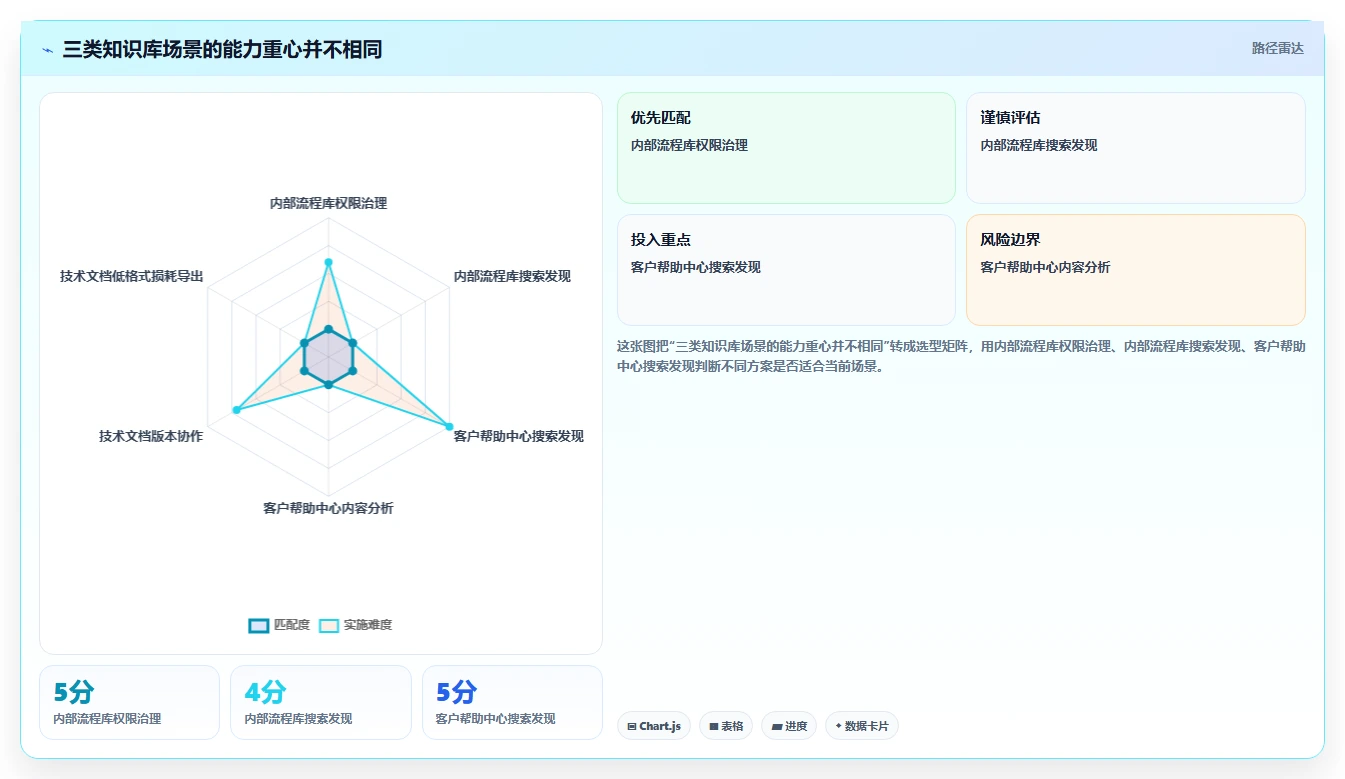Click the Chart.js tag icon
Image resolution: width=1345 pixels, height=779 pixels.
632,727
